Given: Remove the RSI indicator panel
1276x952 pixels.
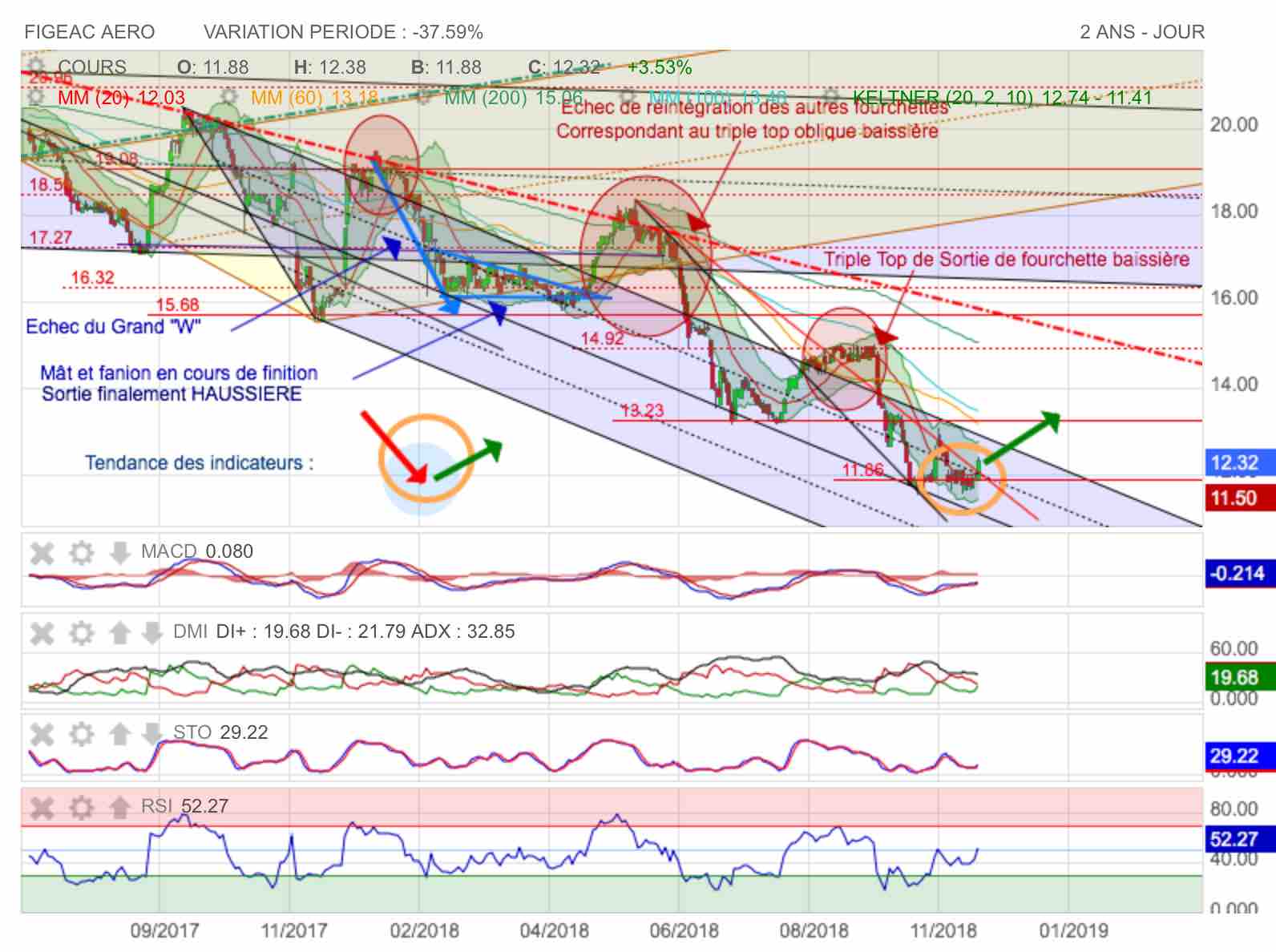Looking at the screenshot, I should pos(42,807).
